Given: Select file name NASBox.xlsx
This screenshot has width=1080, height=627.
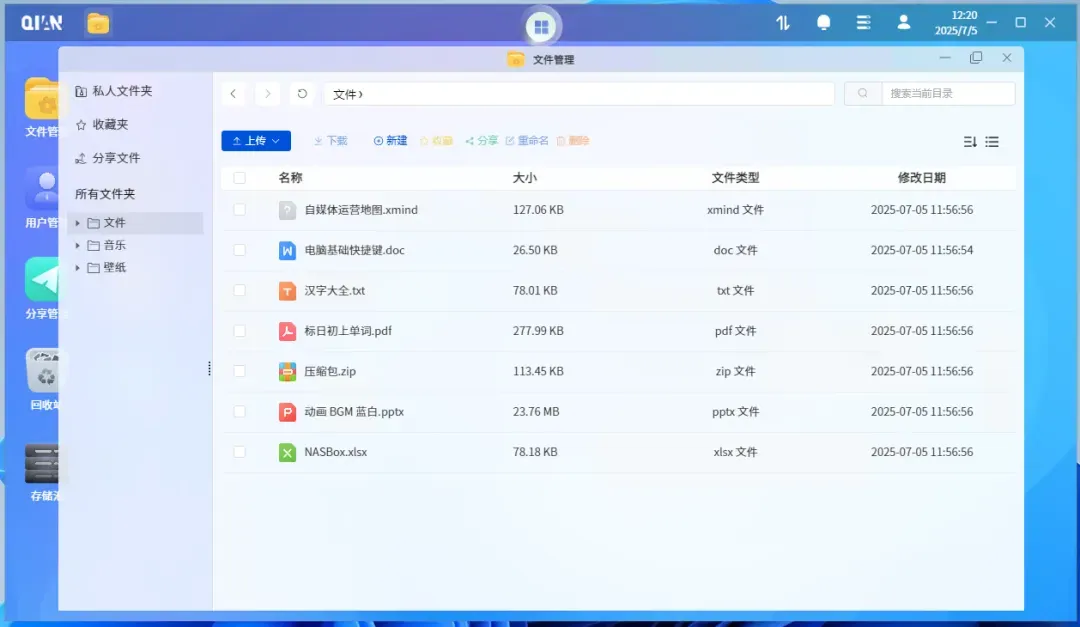Looking at the screenshot, I should point(335,452).
